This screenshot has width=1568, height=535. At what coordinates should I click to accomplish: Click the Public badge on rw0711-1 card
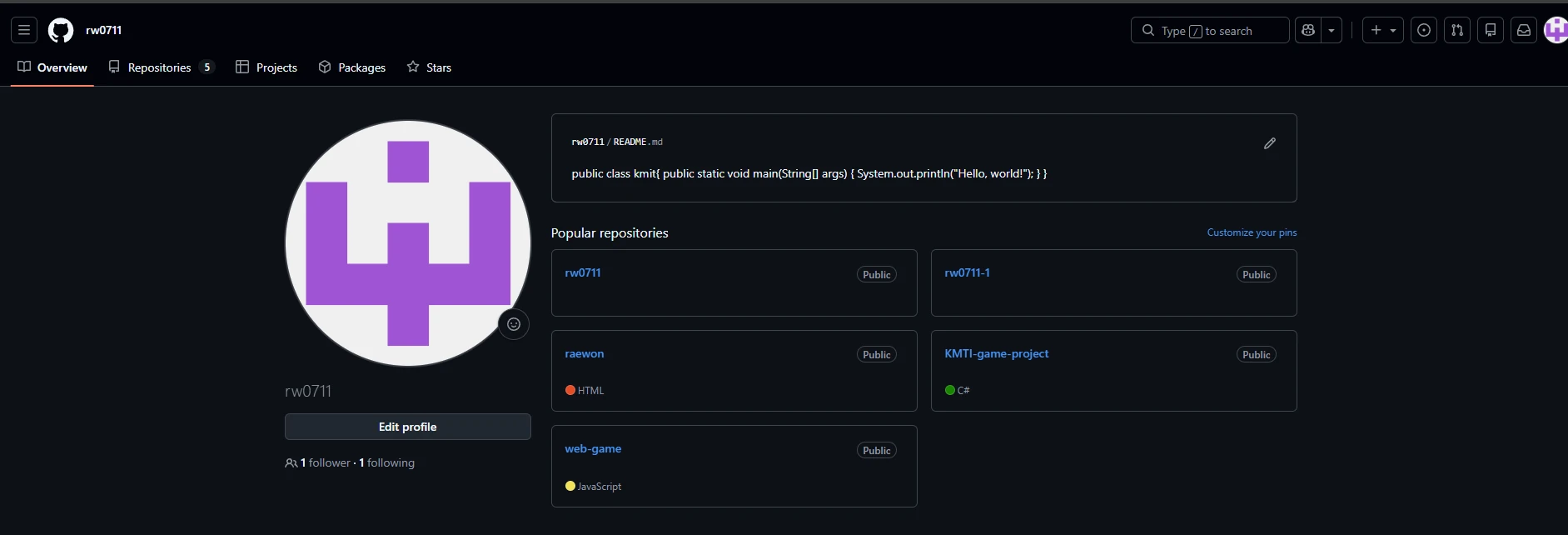(1257, 275)
